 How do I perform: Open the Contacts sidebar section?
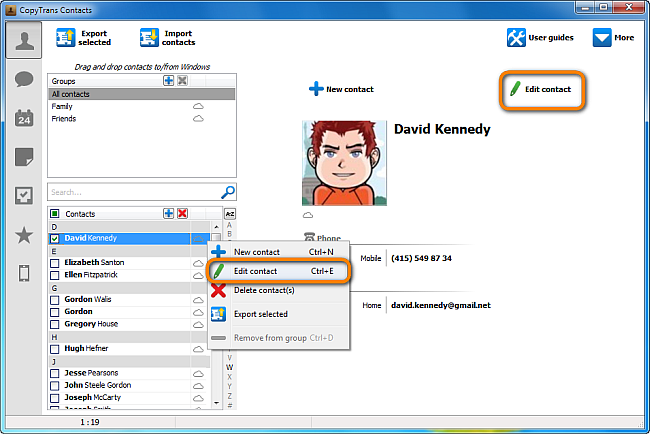[24, 40]
